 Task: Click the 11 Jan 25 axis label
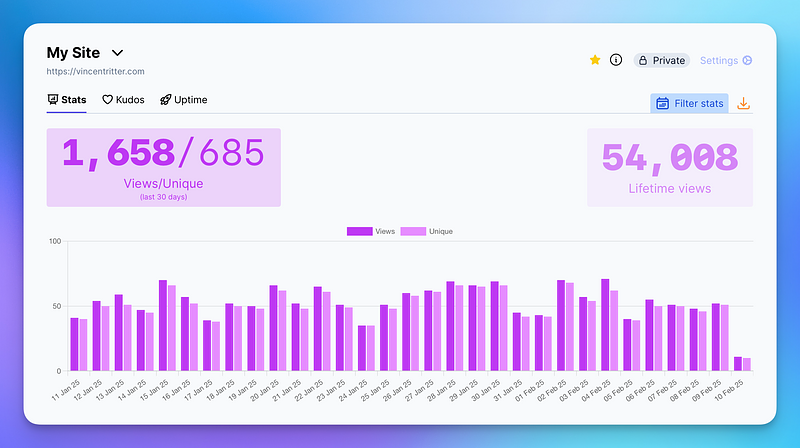pyautogui.click(x=66, y=389)
